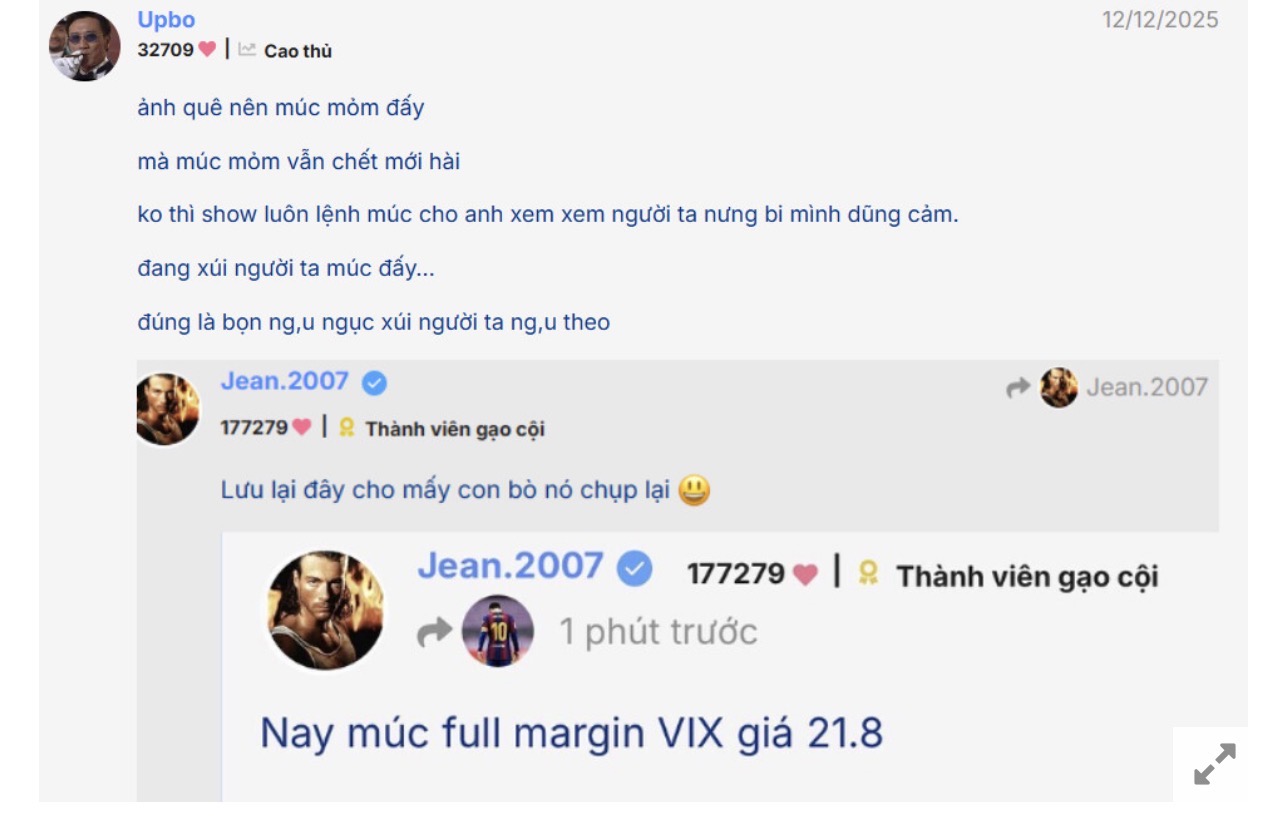
Task: Open the small Jean.2007 reply-target avatar
Action: coord(1059,387)
